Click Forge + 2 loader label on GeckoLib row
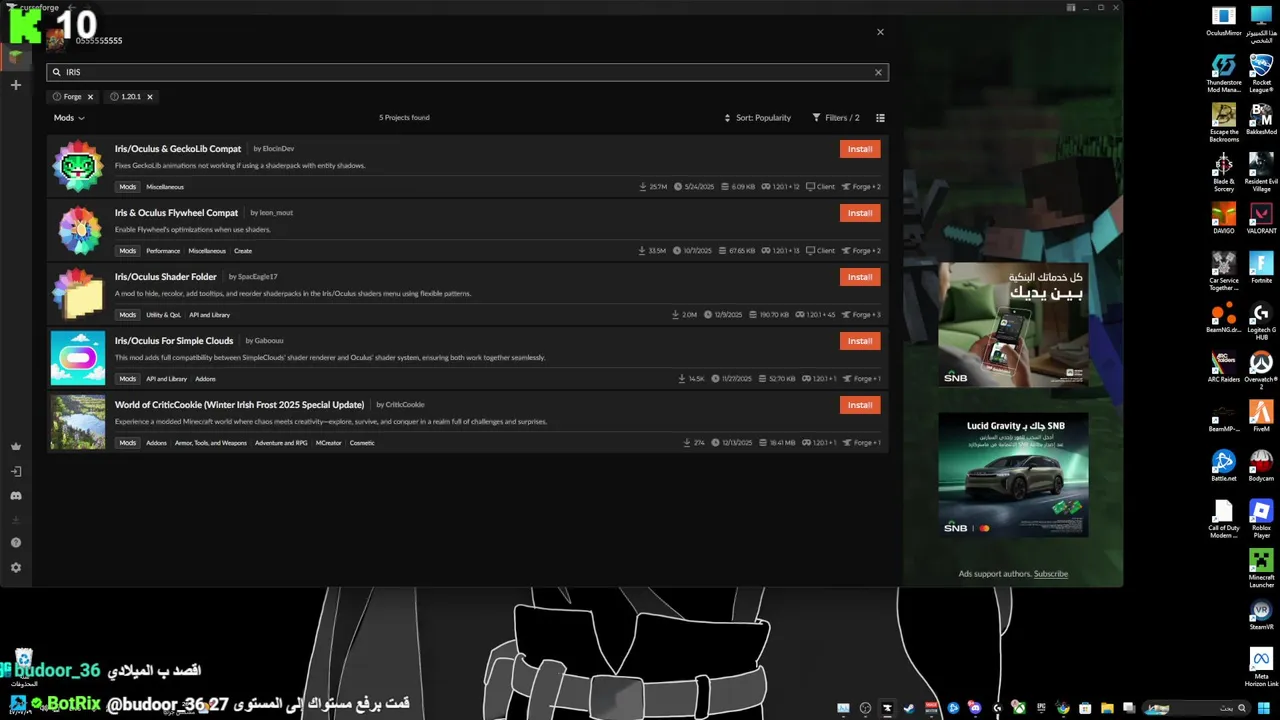This screenshot has height=720, width=1280. [x=862, y=187]
